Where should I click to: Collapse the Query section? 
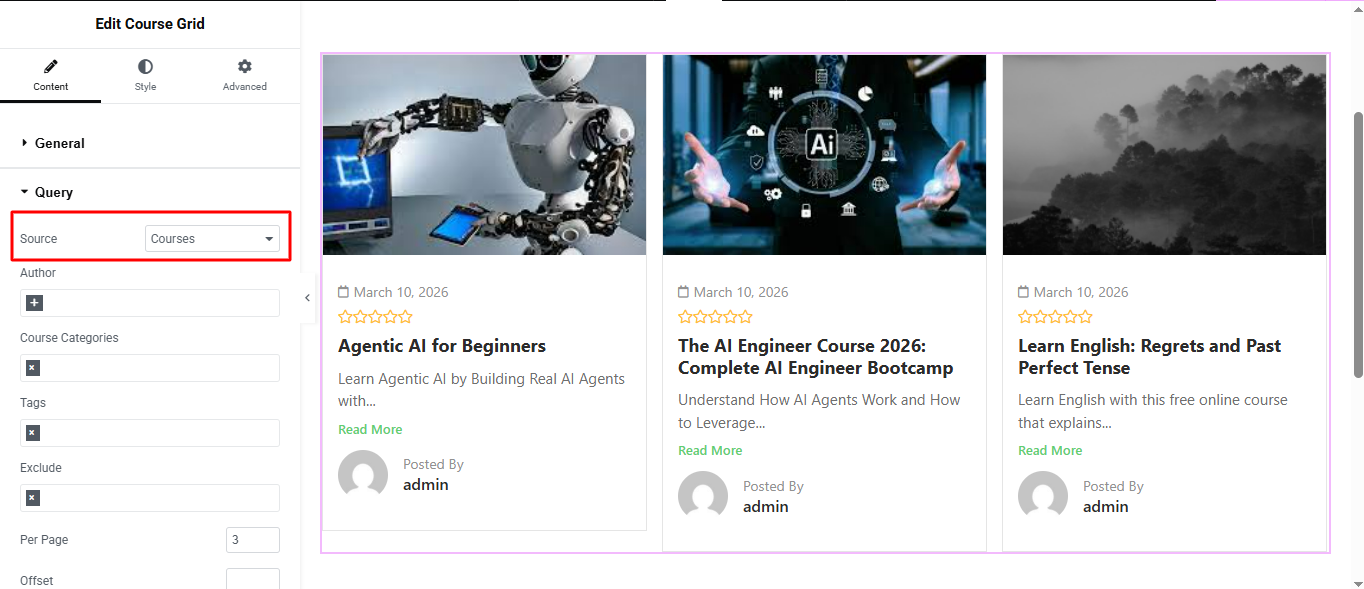click(54, 192)
